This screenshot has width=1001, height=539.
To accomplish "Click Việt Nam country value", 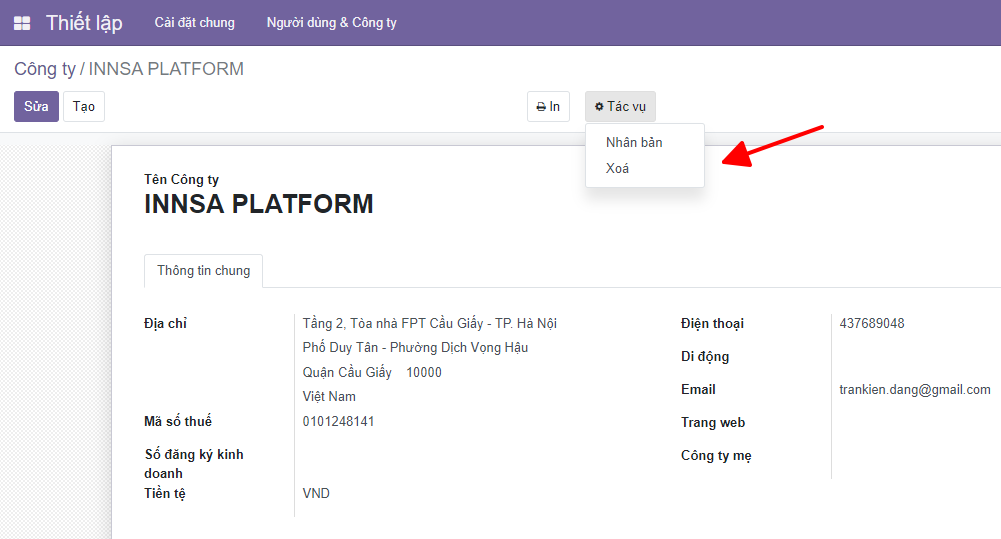I will tap(329, 397).
